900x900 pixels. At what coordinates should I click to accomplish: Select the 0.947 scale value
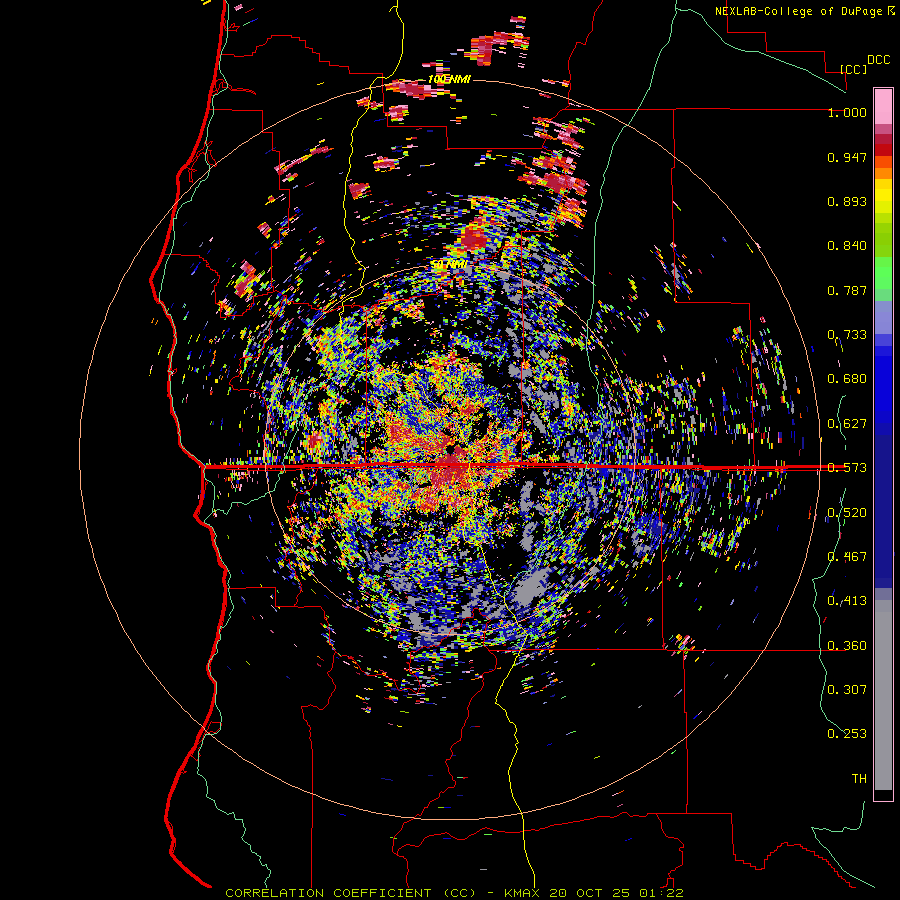coord(847,157)
